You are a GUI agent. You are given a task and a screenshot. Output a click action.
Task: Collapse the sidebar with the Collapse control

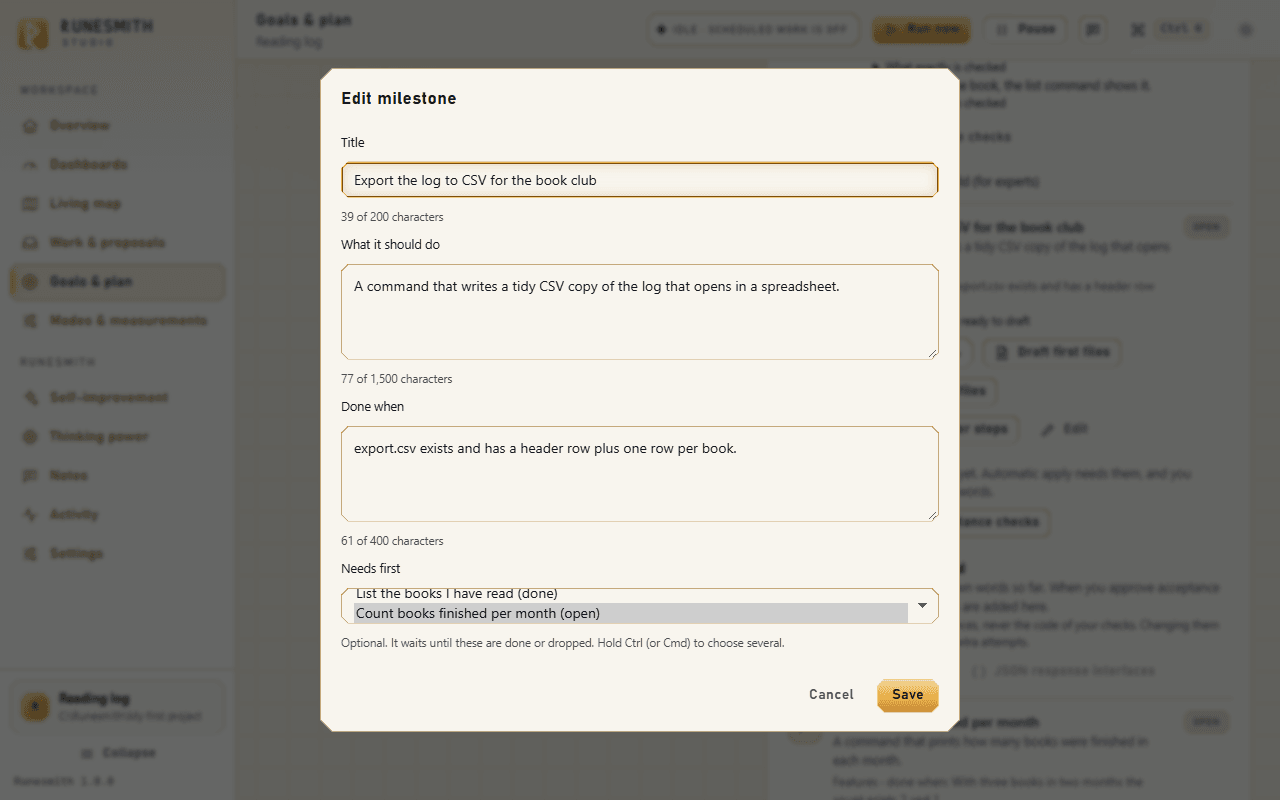click(x=117, y=753)
